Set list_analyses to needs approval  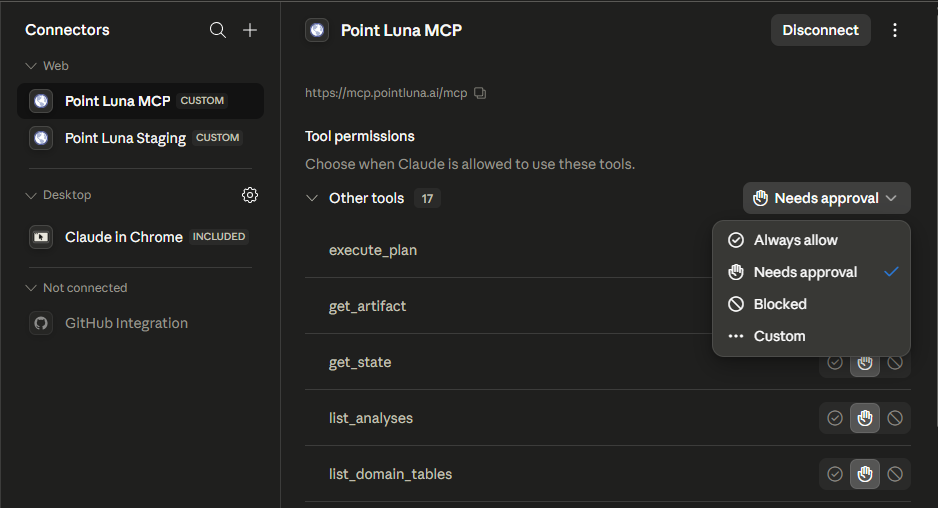(865, 418)
